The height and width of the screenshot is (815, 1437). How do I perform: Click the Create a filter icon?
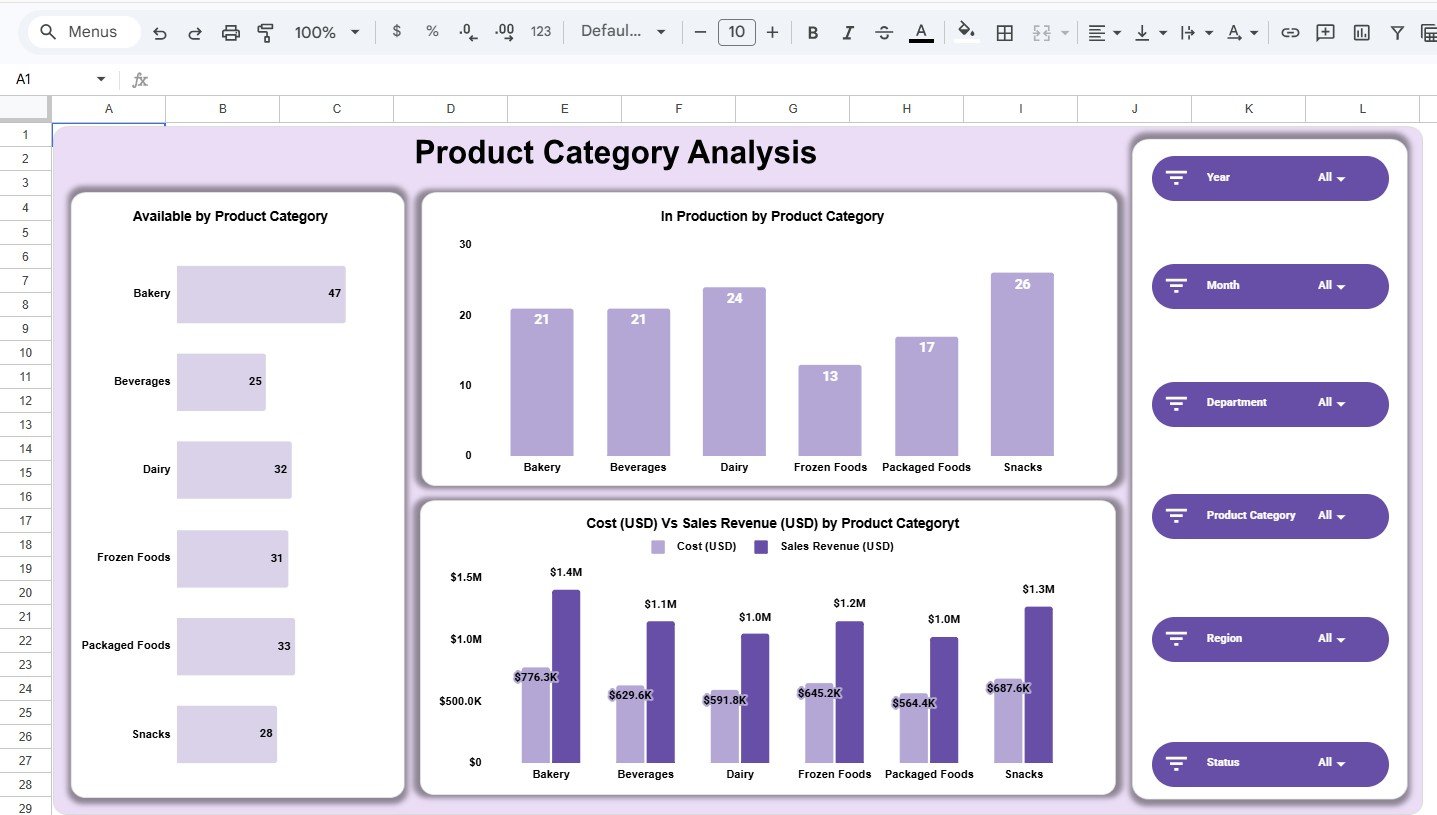click(x=1397, y=33)
